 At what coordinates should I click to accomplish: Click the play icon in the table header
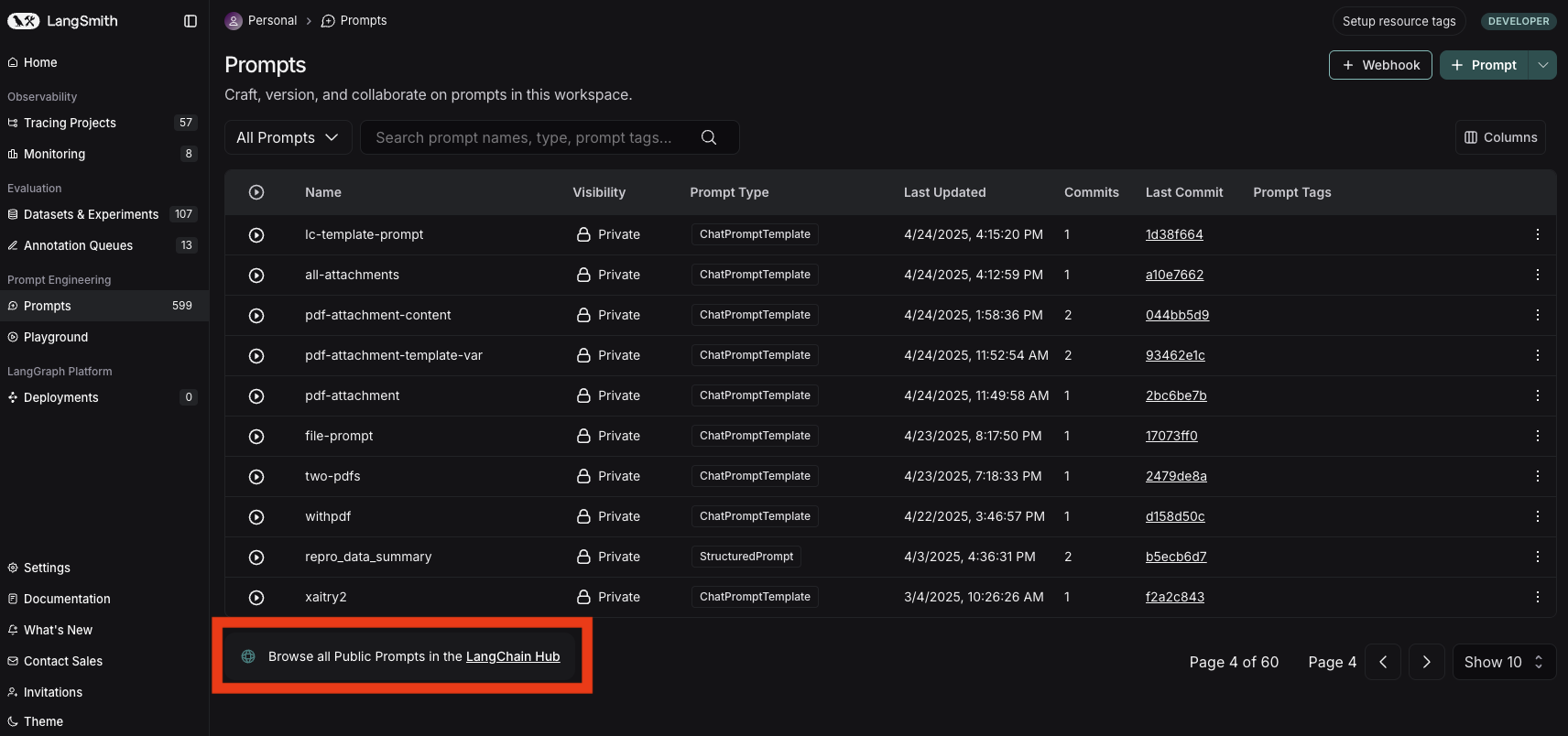tap(256, 192)
